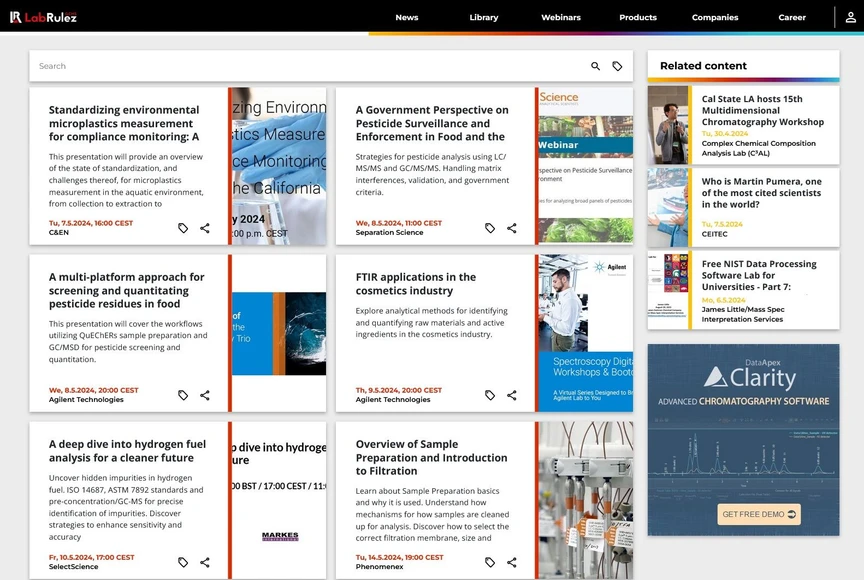The height and width of the screenshot is (580, 864).
Task: Click 'Agilent Technologies' under FTIR card
Action: 393,399
